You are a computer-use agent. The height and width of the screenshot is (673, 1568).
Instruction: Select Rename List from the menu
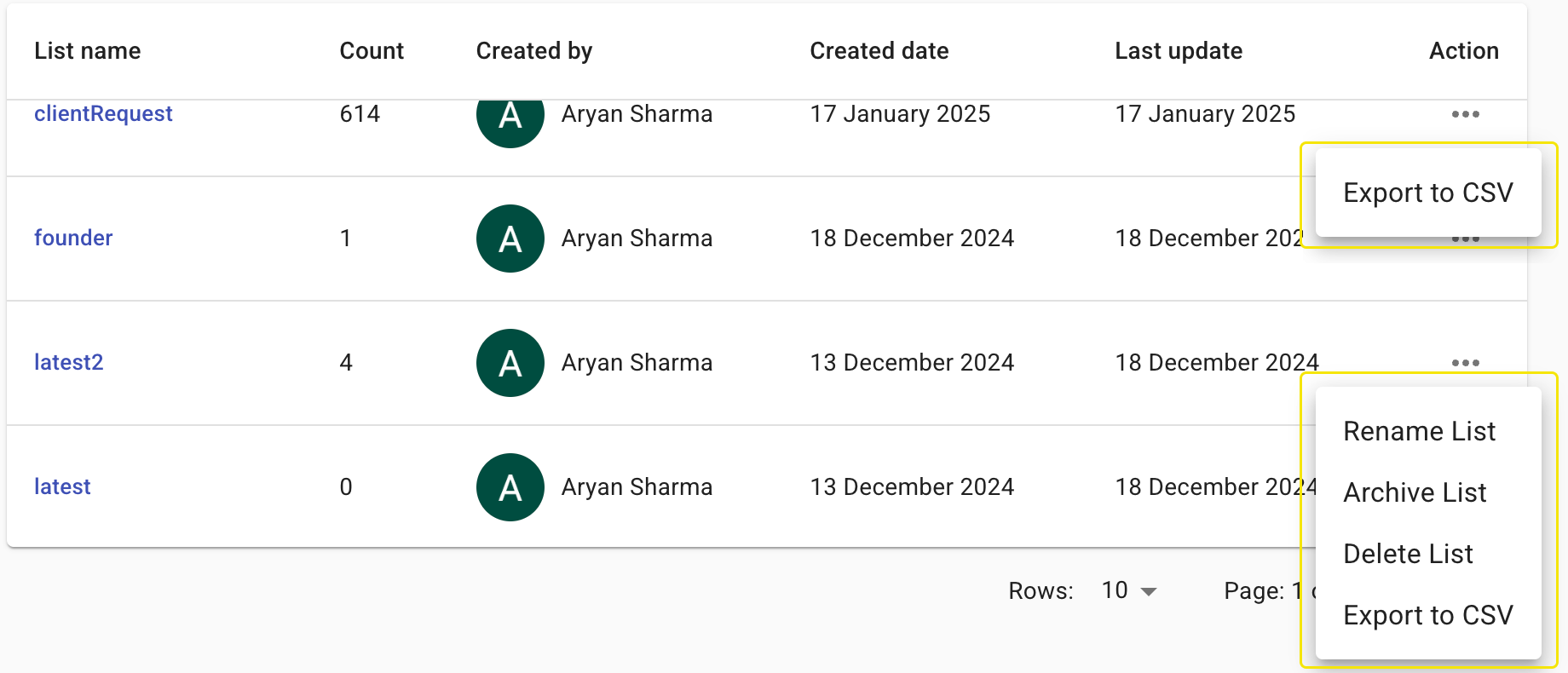coord(1419,431)
